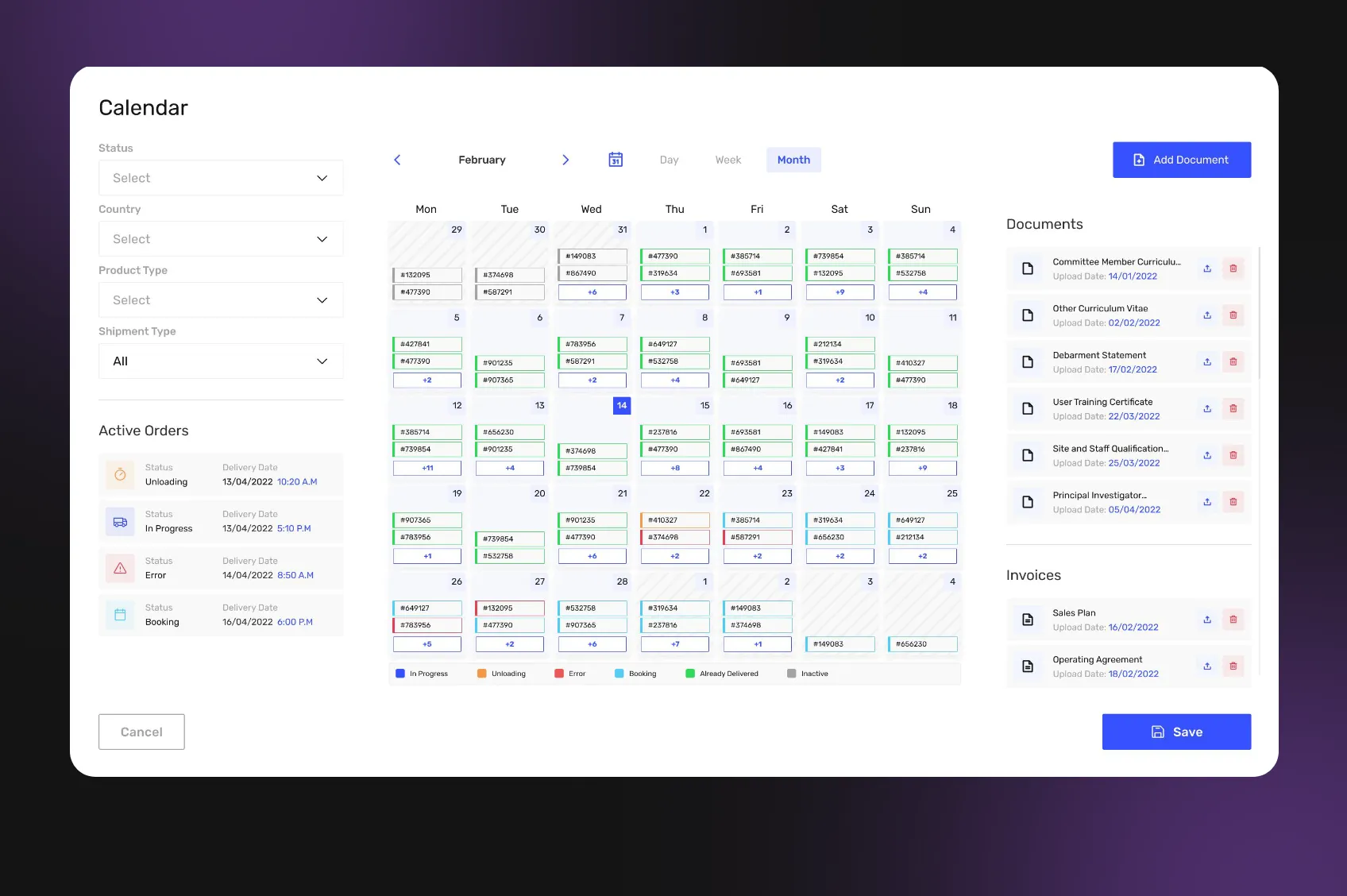Image resolution: width=1347 pixels, height=896 pixels.
Task: Delete the Other Curriculum Vitae document
Action: coord(1233,315)
